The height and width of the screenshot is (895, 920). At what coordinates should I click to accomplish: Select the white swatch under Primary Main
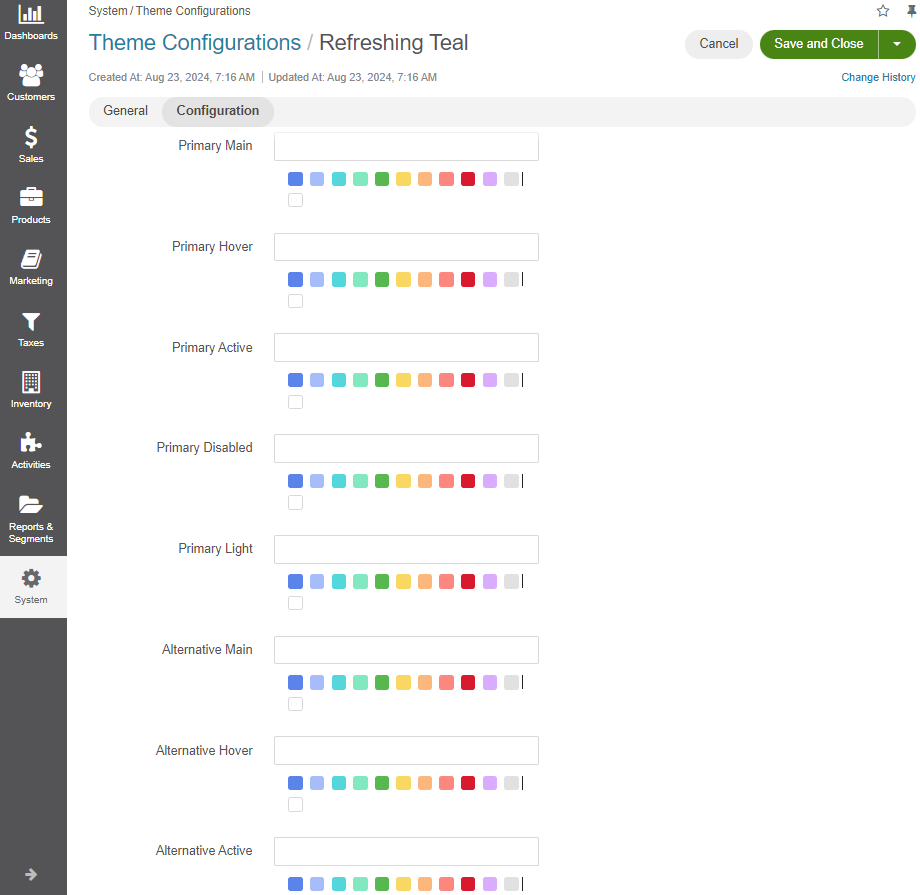[x=296, y=200]
